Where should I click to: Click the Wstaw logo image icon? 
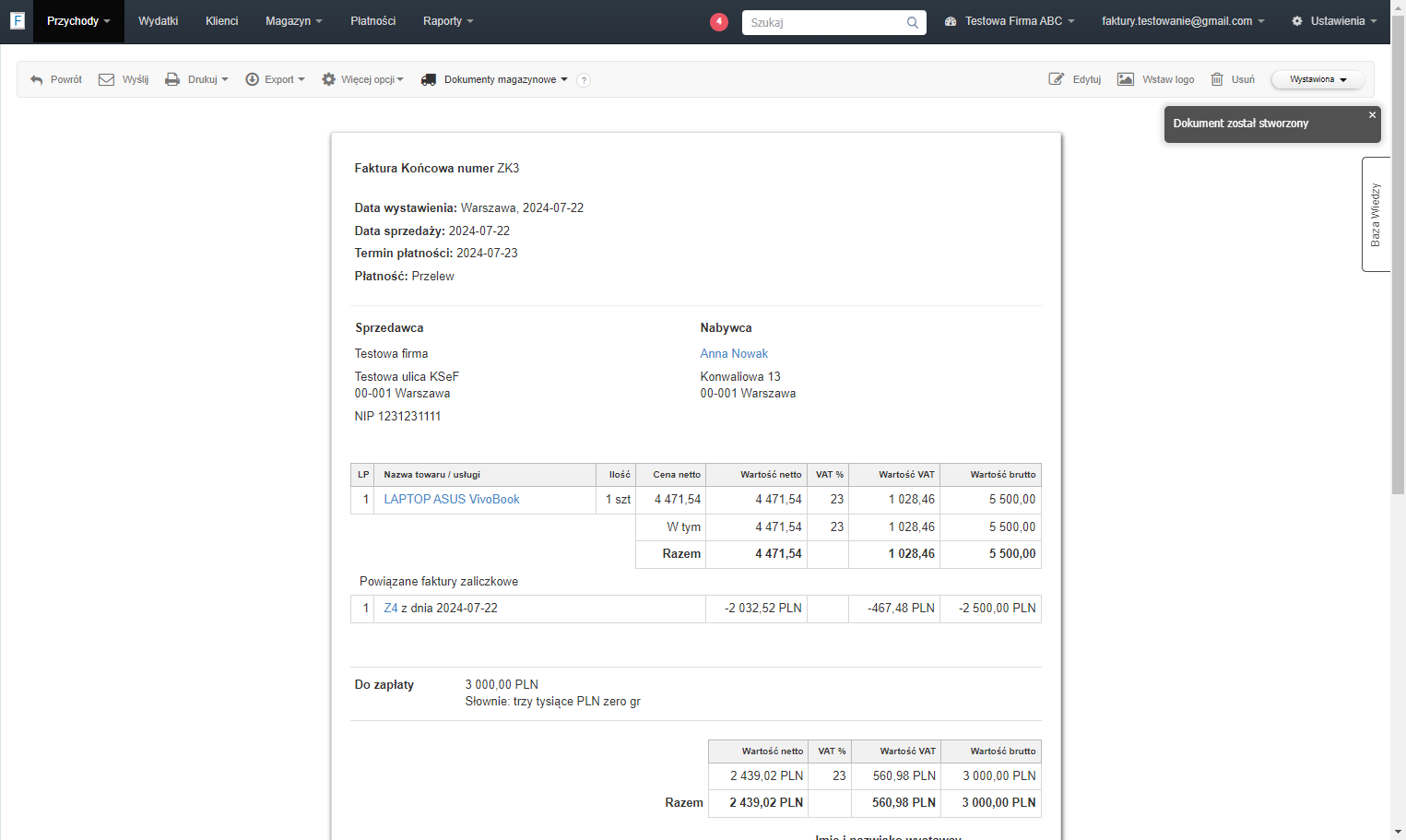click(1126, 79)
